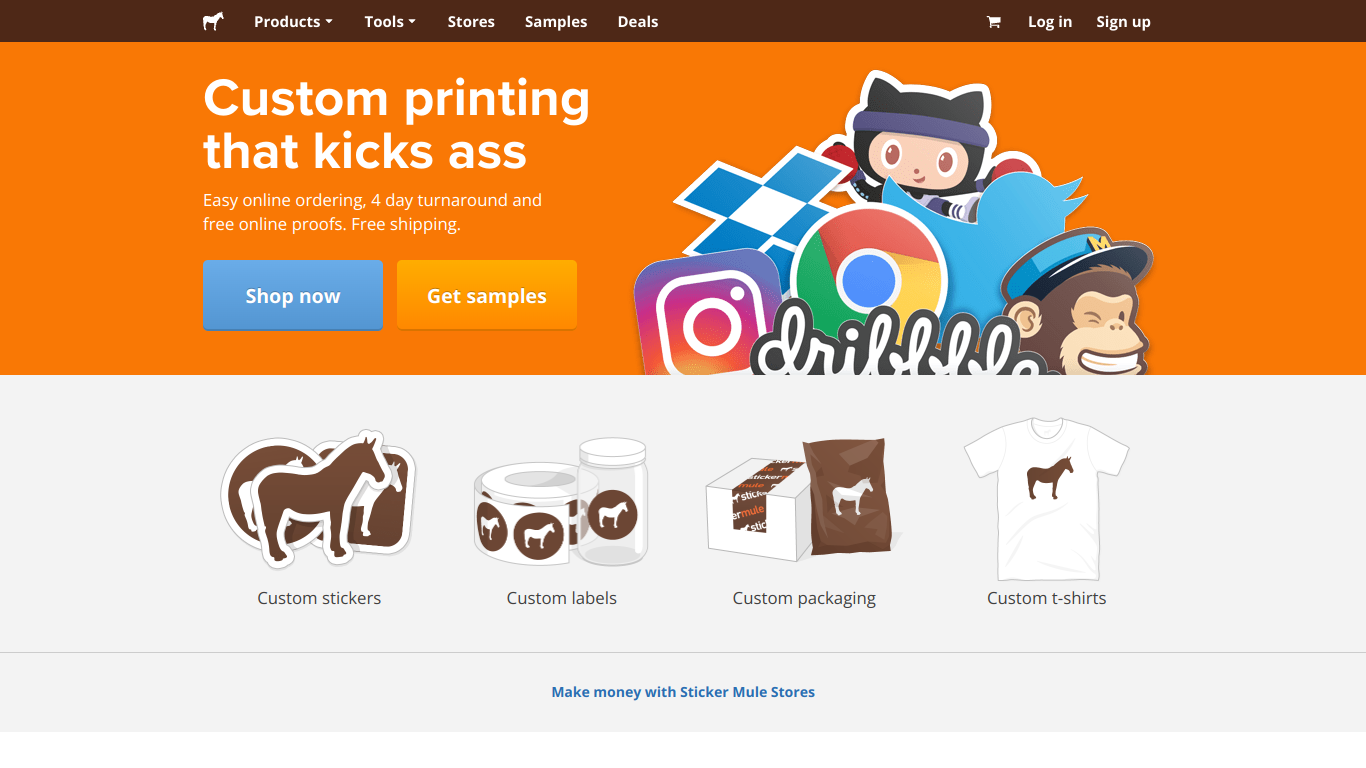Open the Custom labels product image
1366x768 pixels.
[x=561, y=503]
